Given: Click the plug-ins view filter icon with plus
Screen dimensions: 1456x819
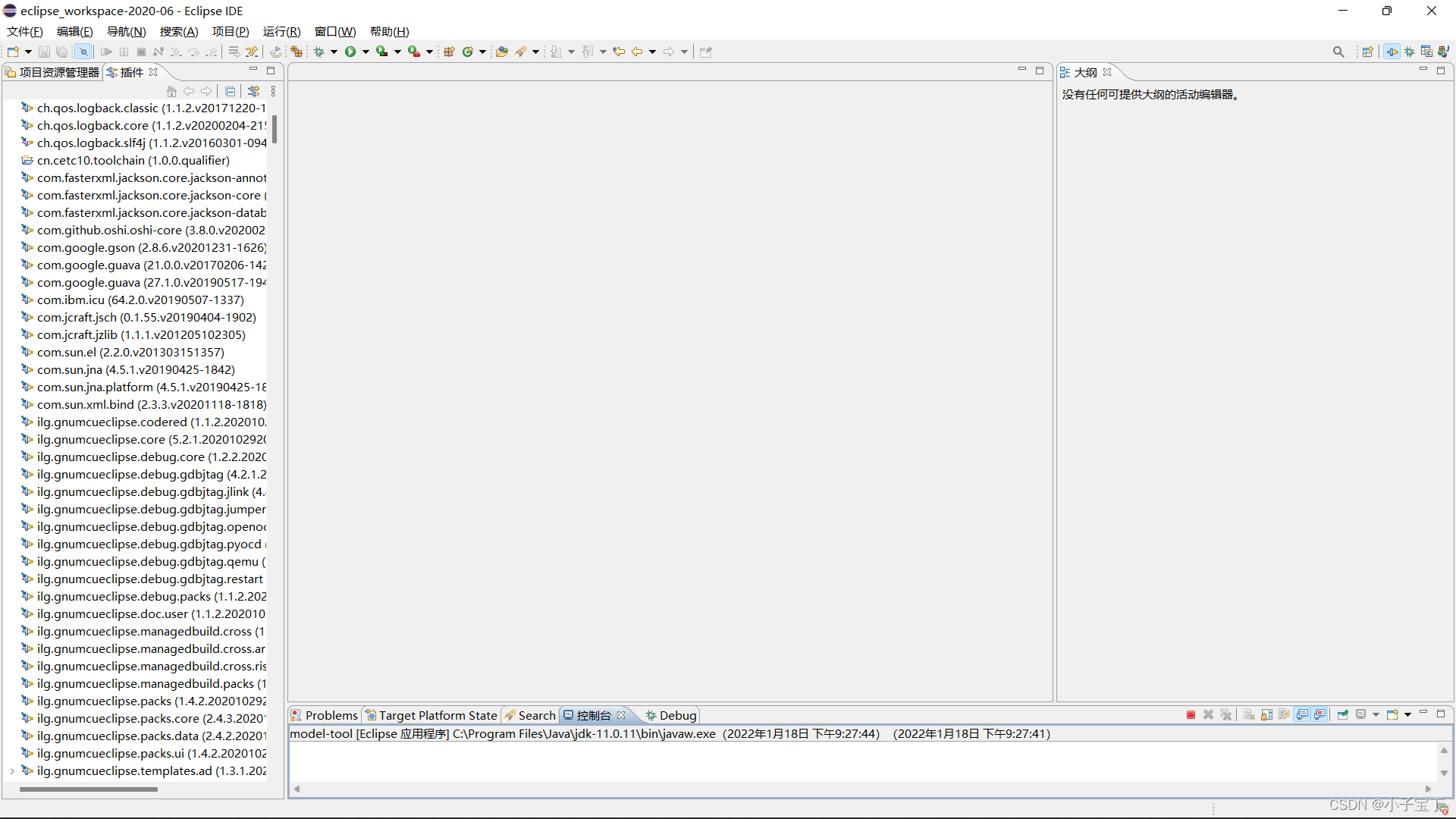Looking at the screenshot, I should click(x=254, y=91).
